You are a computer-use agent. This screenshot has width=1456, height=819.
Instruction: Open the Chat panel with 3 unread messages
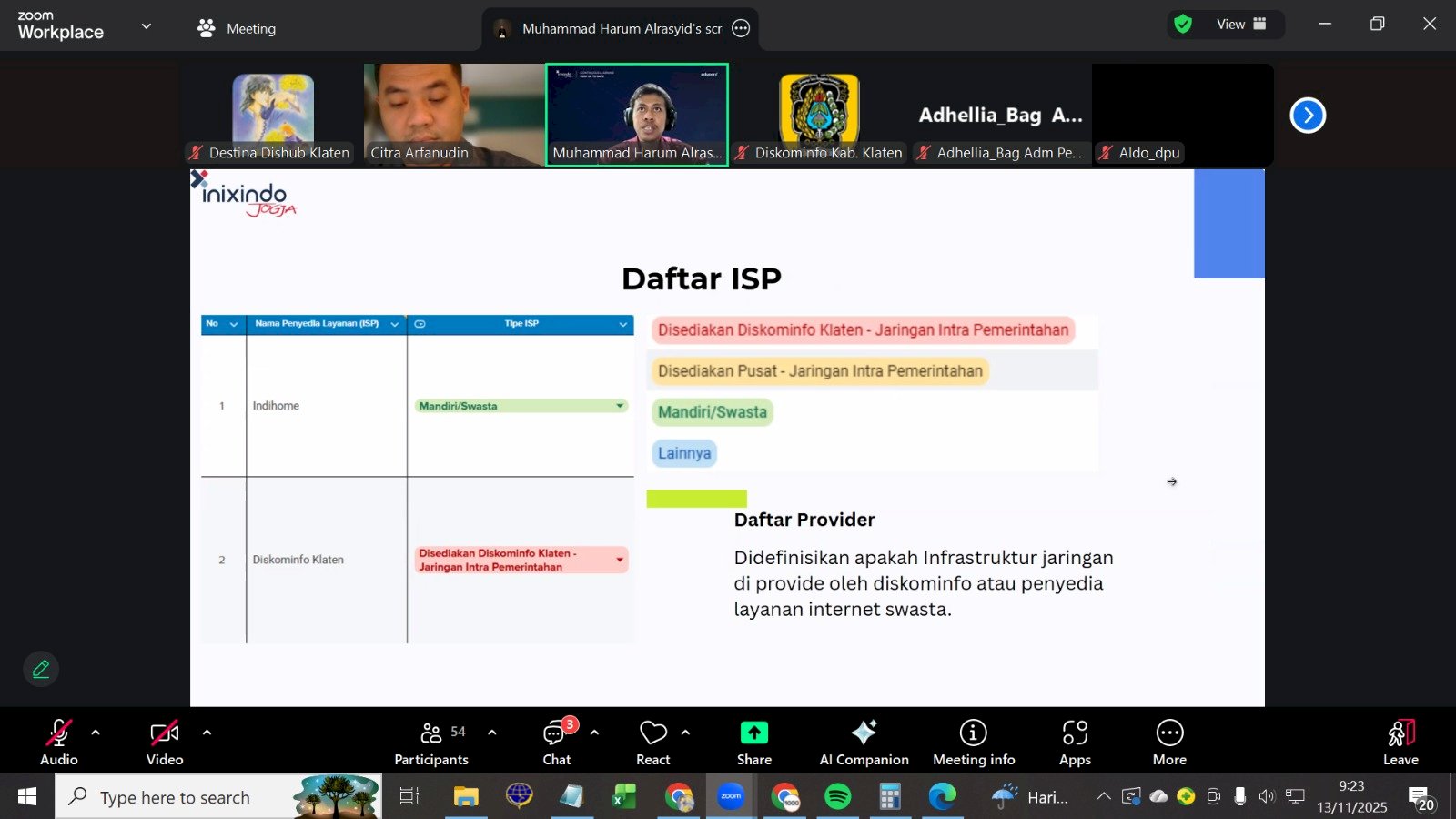pyautogui.click(x=556, y=740)
